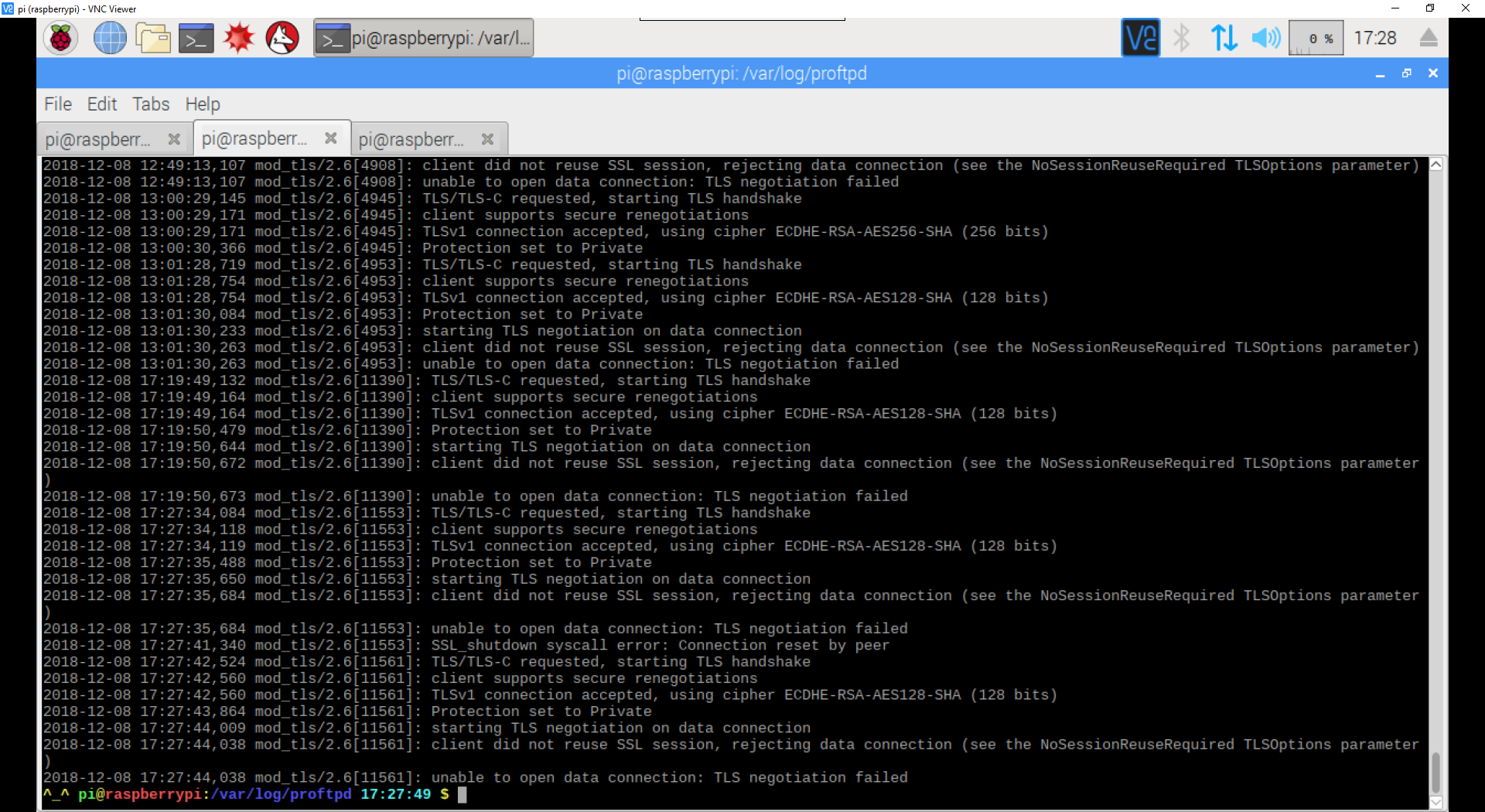Open the Bluetooth tray menu

1181,38
